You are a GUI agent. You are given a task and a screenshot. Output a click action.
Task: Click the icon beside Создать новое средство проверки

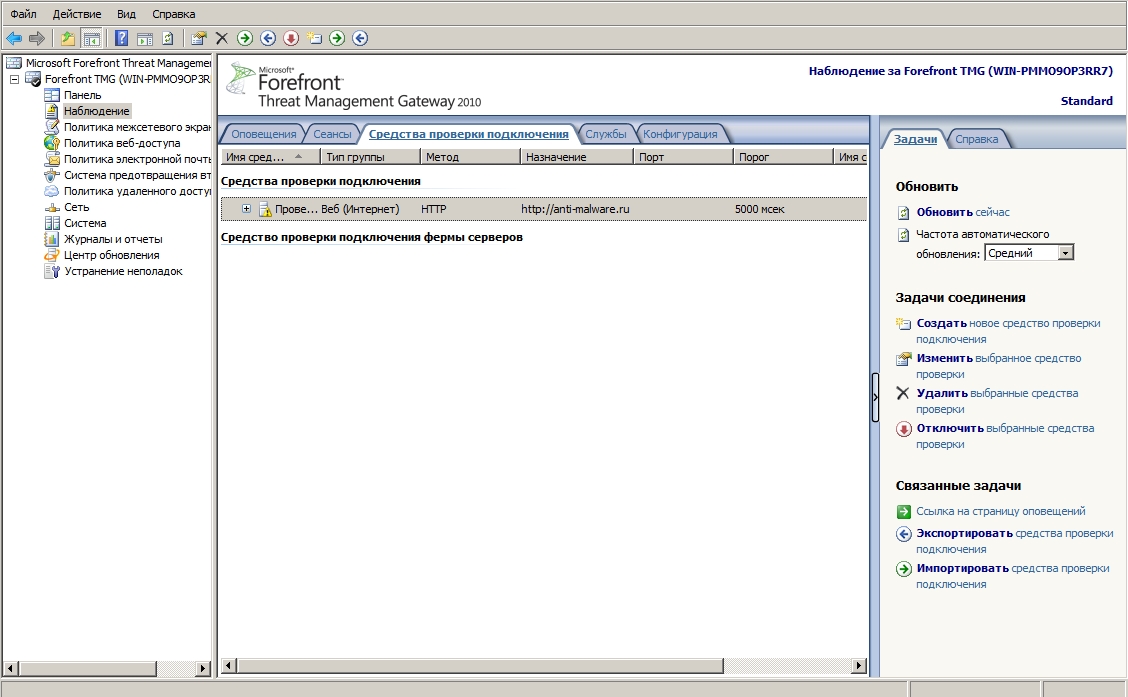(x=904, y=324)
